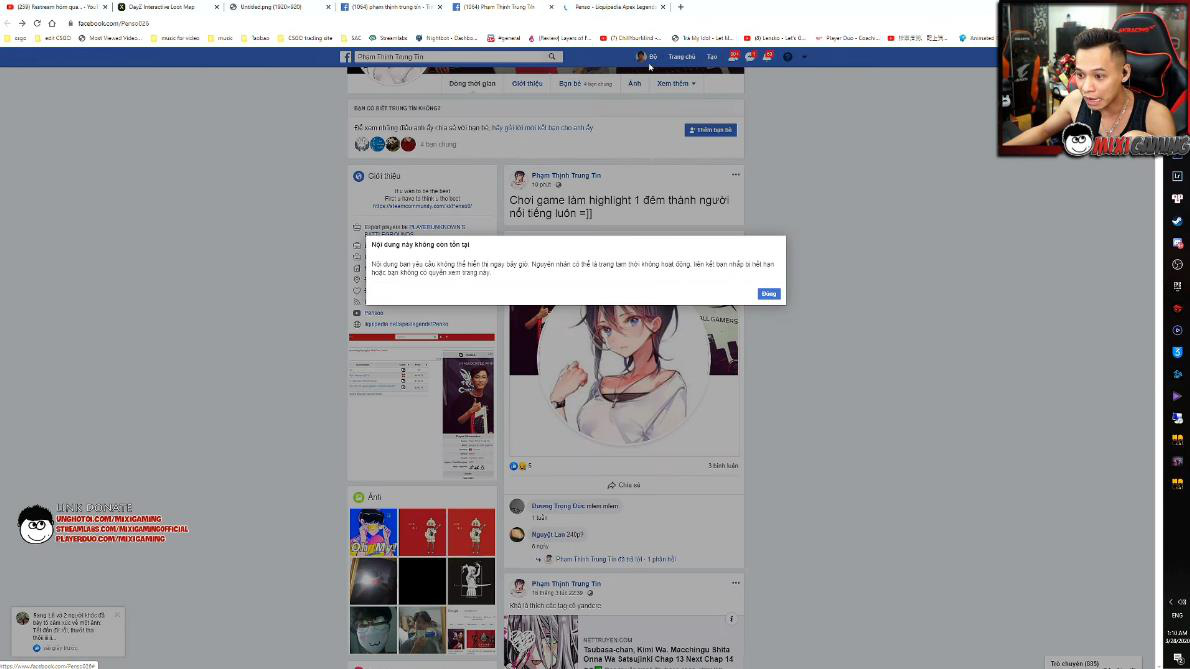
Task: Open new browser tab with plus icon
Action: (681, 7)
